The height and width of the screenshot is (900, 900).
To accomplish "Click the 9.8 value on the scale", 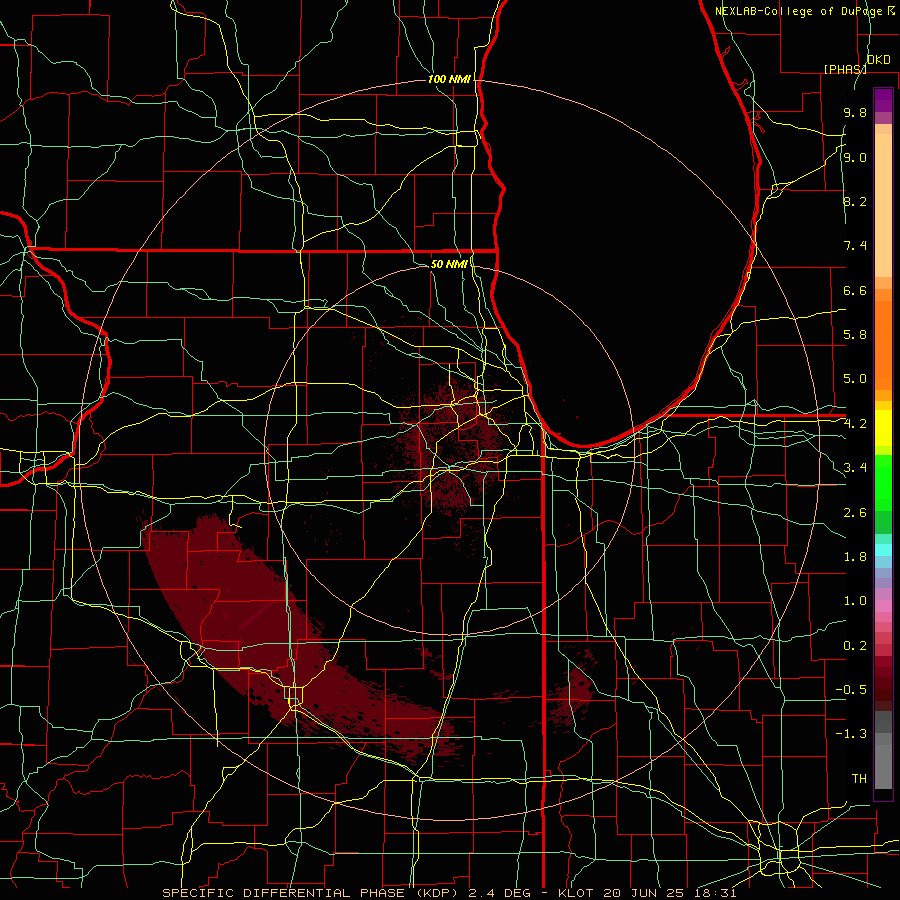I will tap(855, 112).
